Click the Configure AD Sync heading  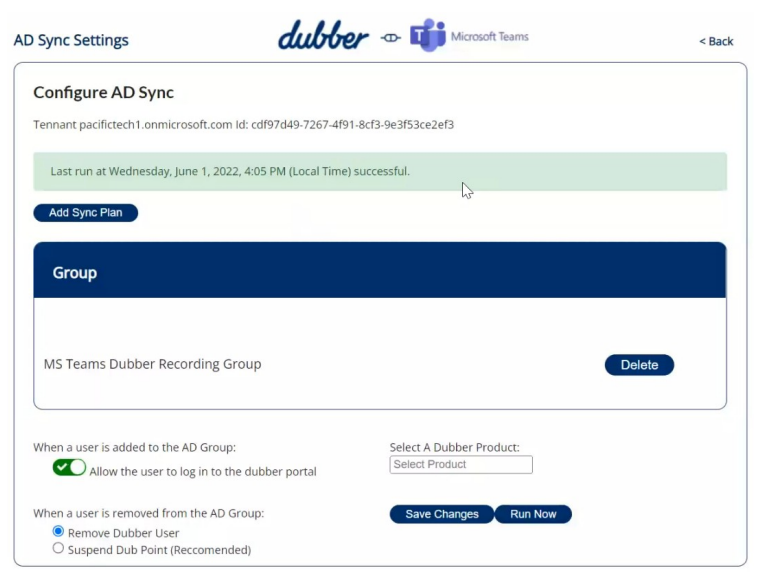(103, 93)
